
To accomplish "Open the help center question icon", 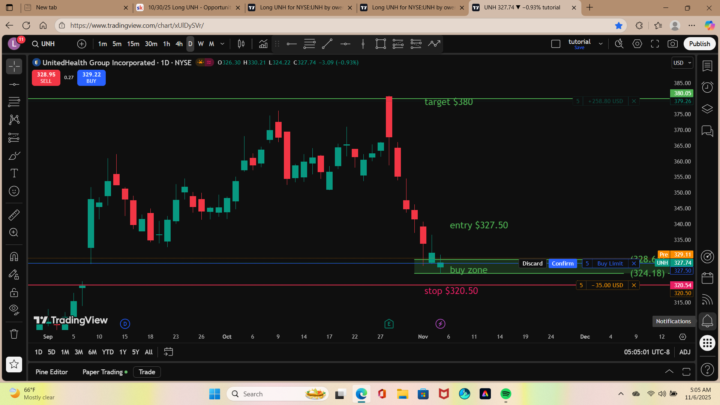I will tap(707, 369).
